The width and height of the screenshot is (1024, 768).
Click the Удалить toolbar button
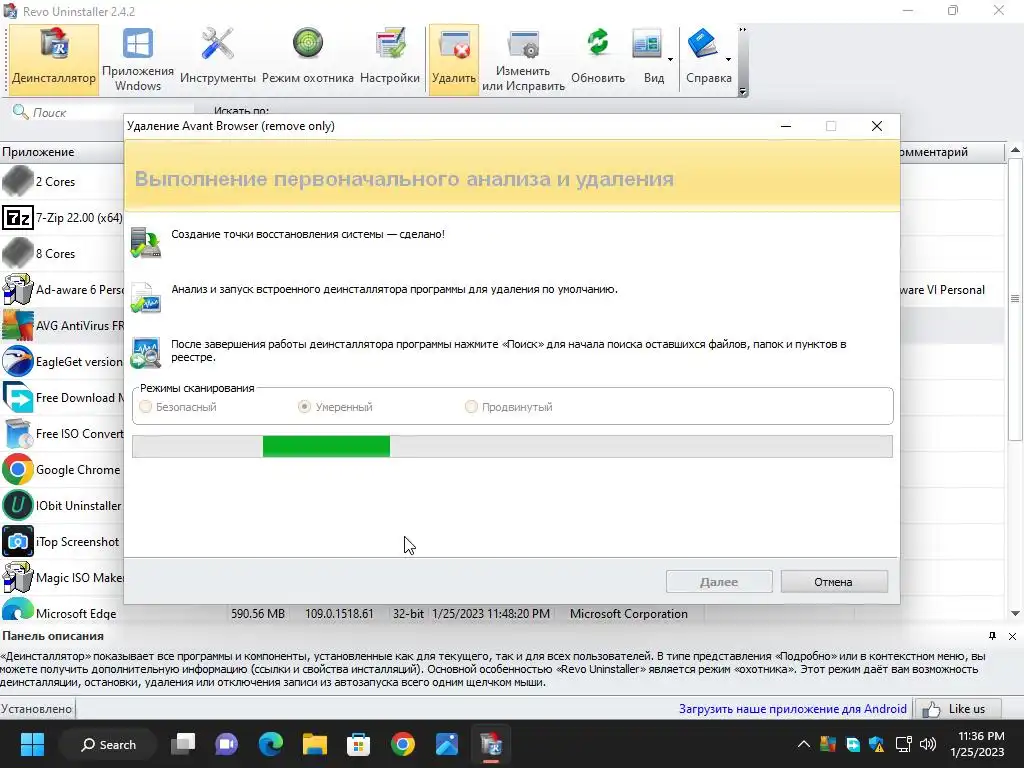tap(454, 59)
